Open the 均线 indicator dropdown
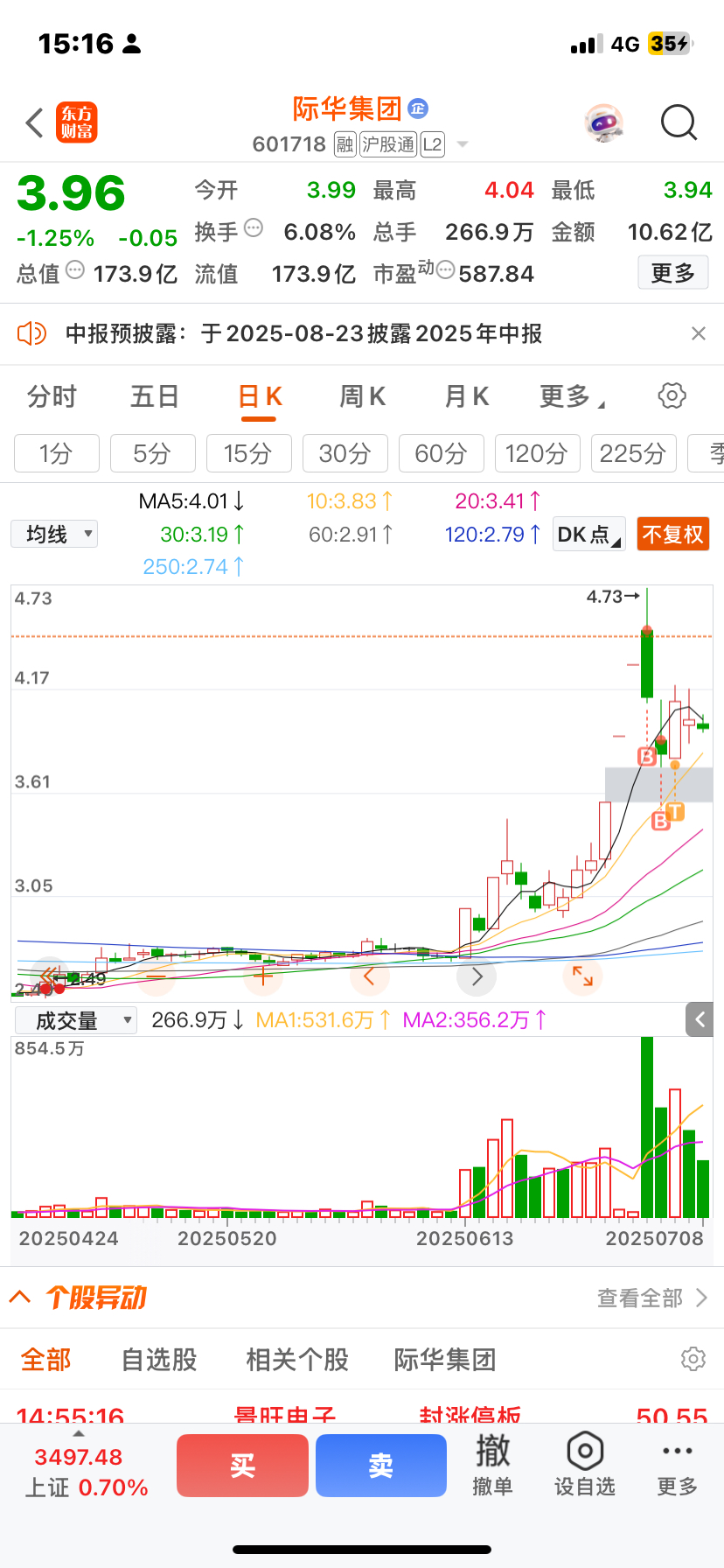This screenshot has height=1568, width=724. [x=54, y=534]
